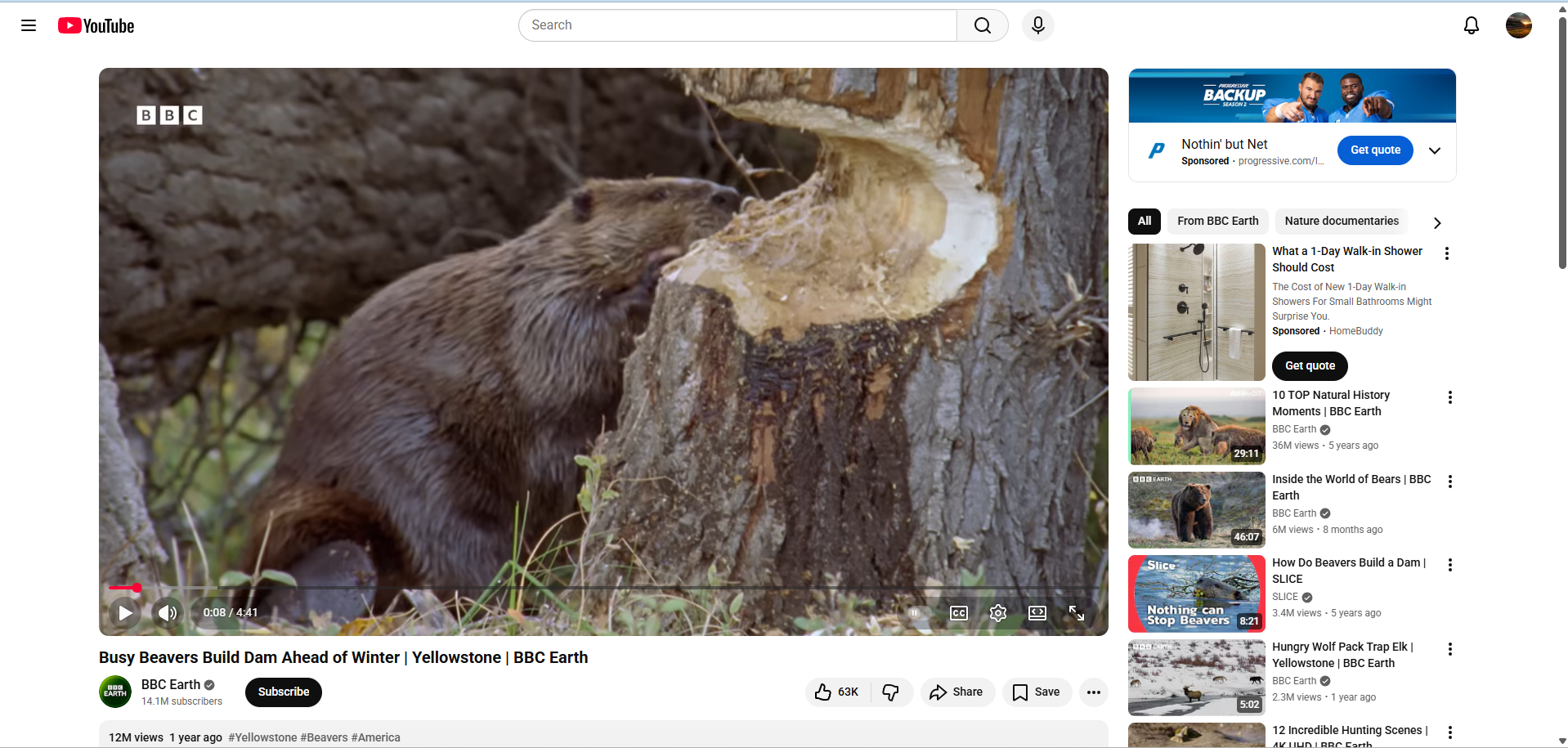Open video settings gear
This screenshot has width=1568, height=748.
click(997, 613)
